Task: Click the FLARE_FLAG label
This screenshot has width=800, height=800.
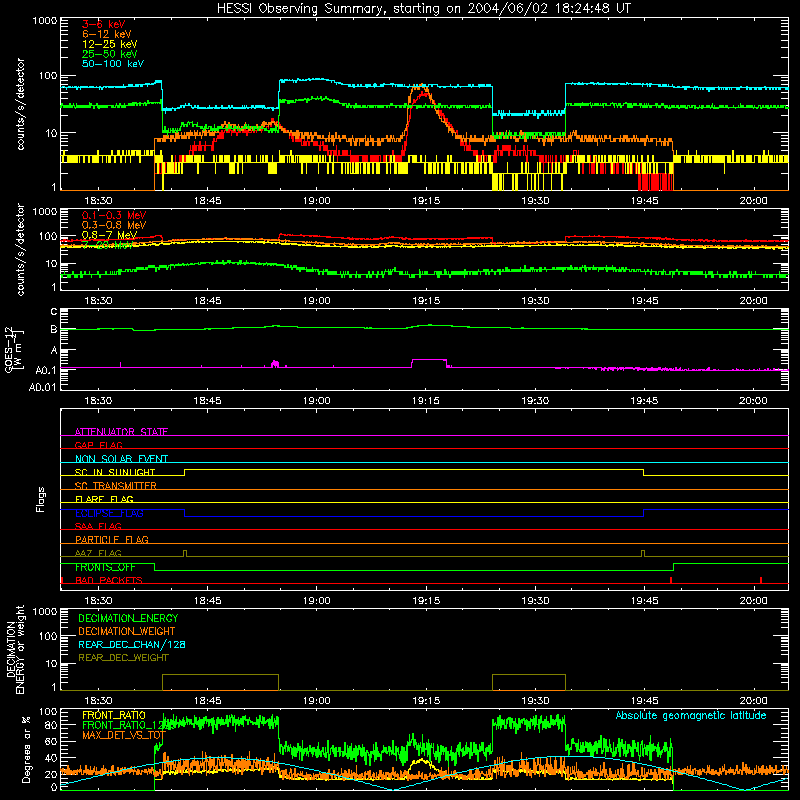Action: pos(104,499)
